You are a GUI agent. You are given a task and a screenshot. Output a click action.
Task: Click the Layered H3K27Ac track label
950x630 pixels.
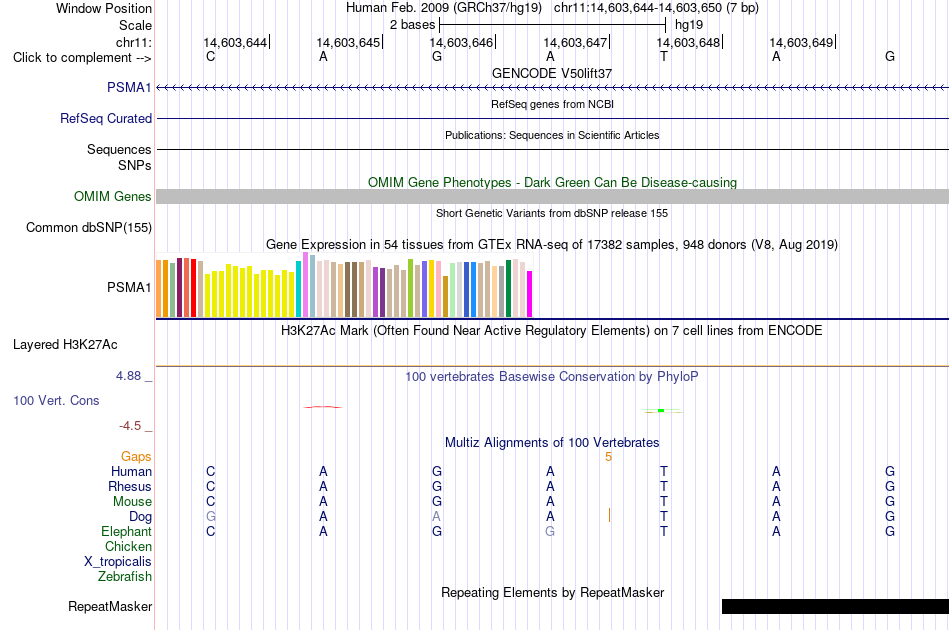tap(65, 345)
